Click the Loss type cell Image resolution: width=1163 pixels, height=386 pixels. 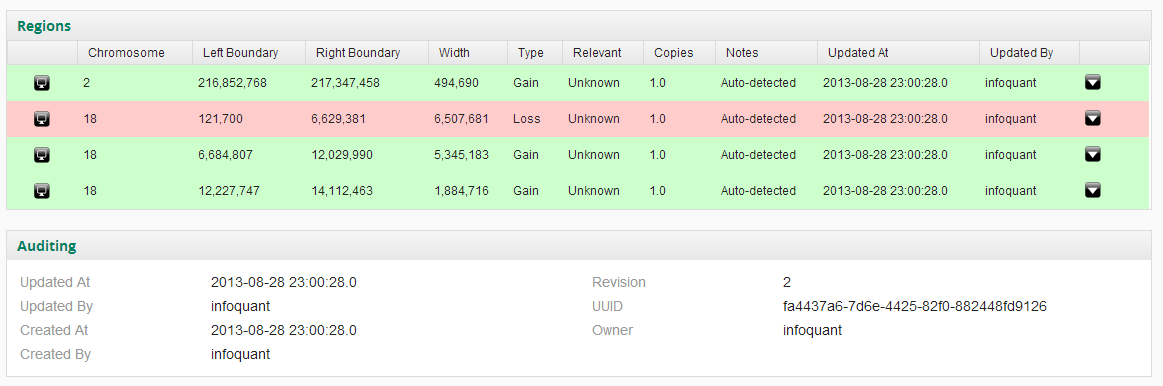click(x=527, y=119)
